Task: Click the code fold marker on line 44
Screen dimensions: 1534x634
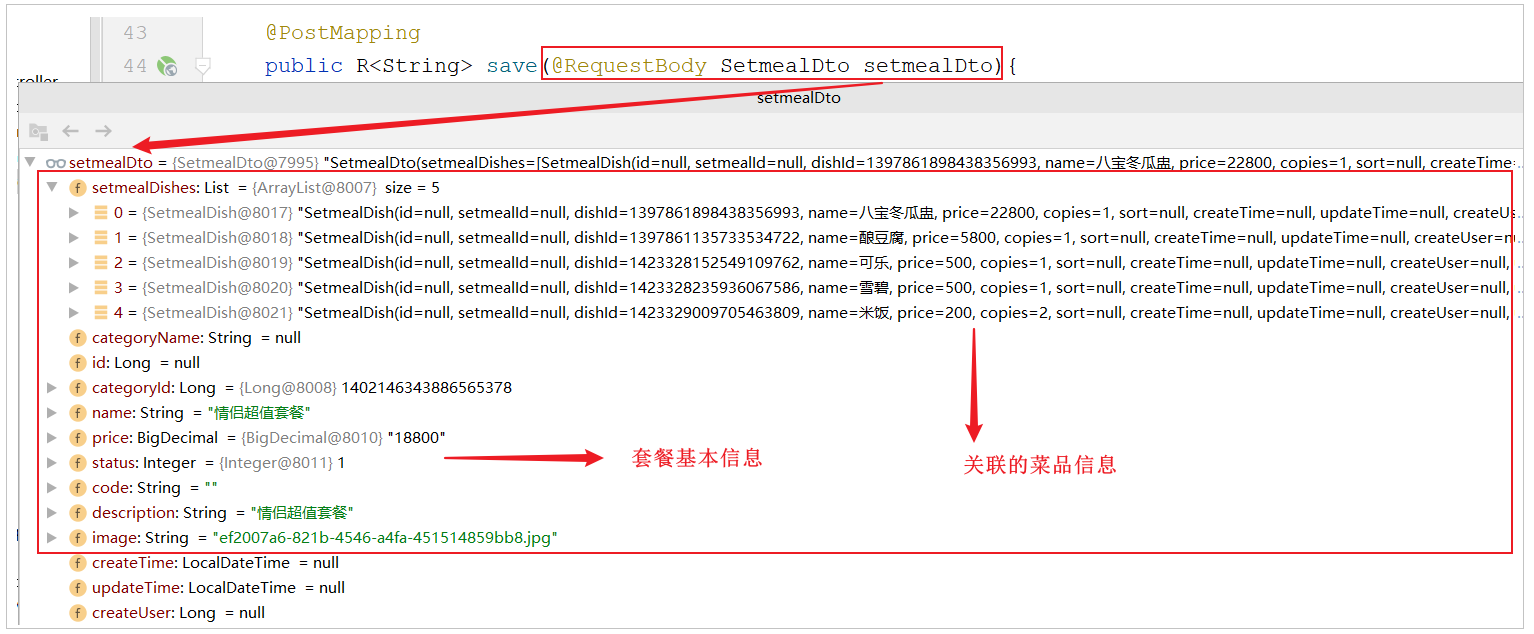Action: (203, 67)
